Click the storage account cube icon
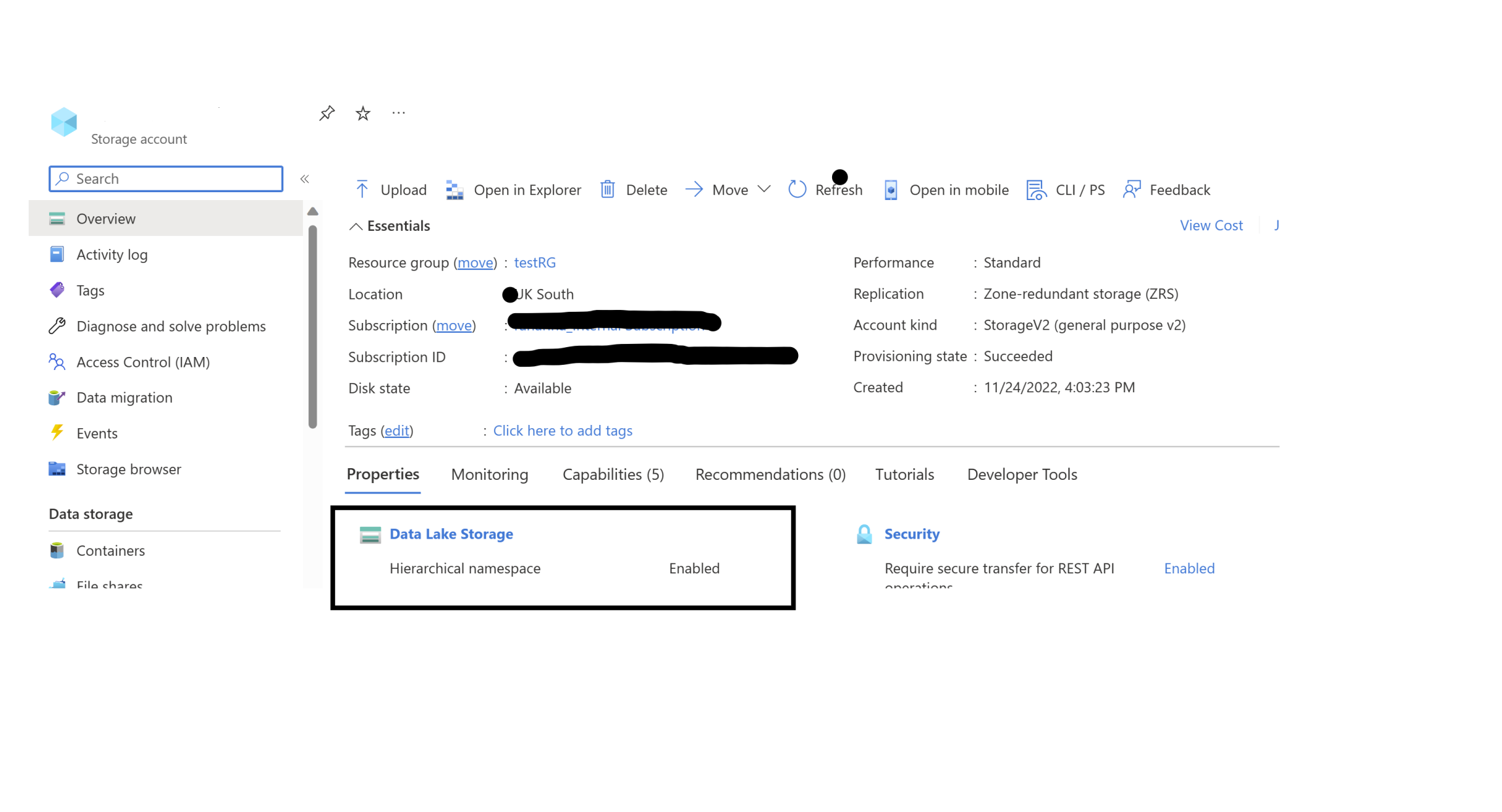The width and height of the screenshot is (1502, 812). (64, 122)
